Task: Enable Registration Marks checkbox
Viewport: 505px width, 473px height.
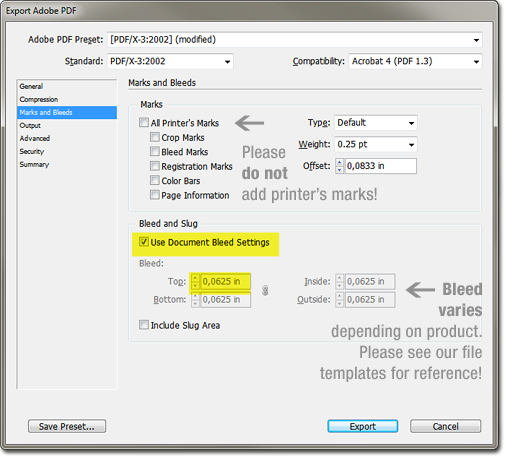Action: pyautogui.click(x=155, y=166)
